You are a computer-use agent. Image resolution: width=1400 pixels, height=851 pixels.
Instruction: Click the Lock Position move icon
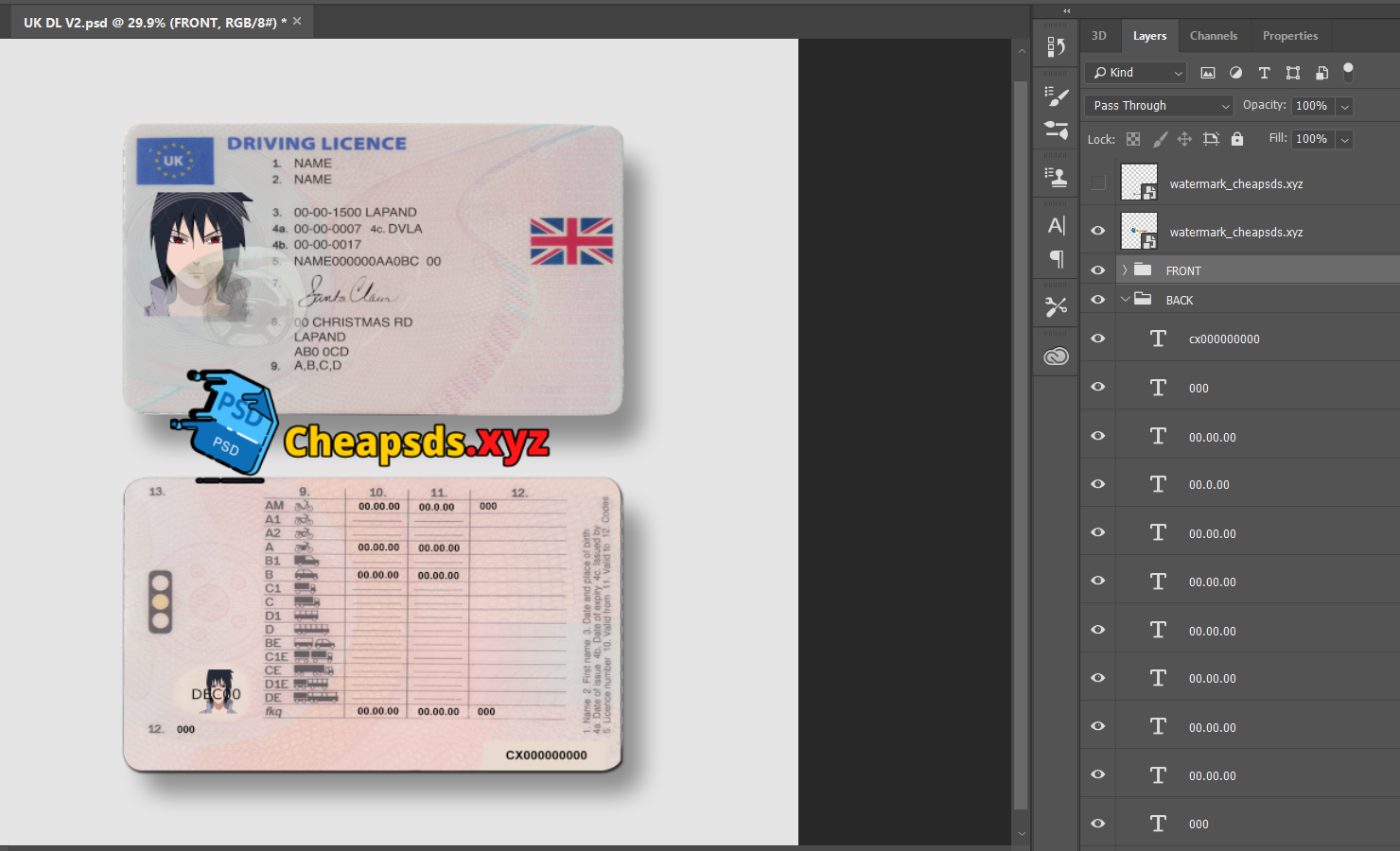click(x=1184, y=139)
